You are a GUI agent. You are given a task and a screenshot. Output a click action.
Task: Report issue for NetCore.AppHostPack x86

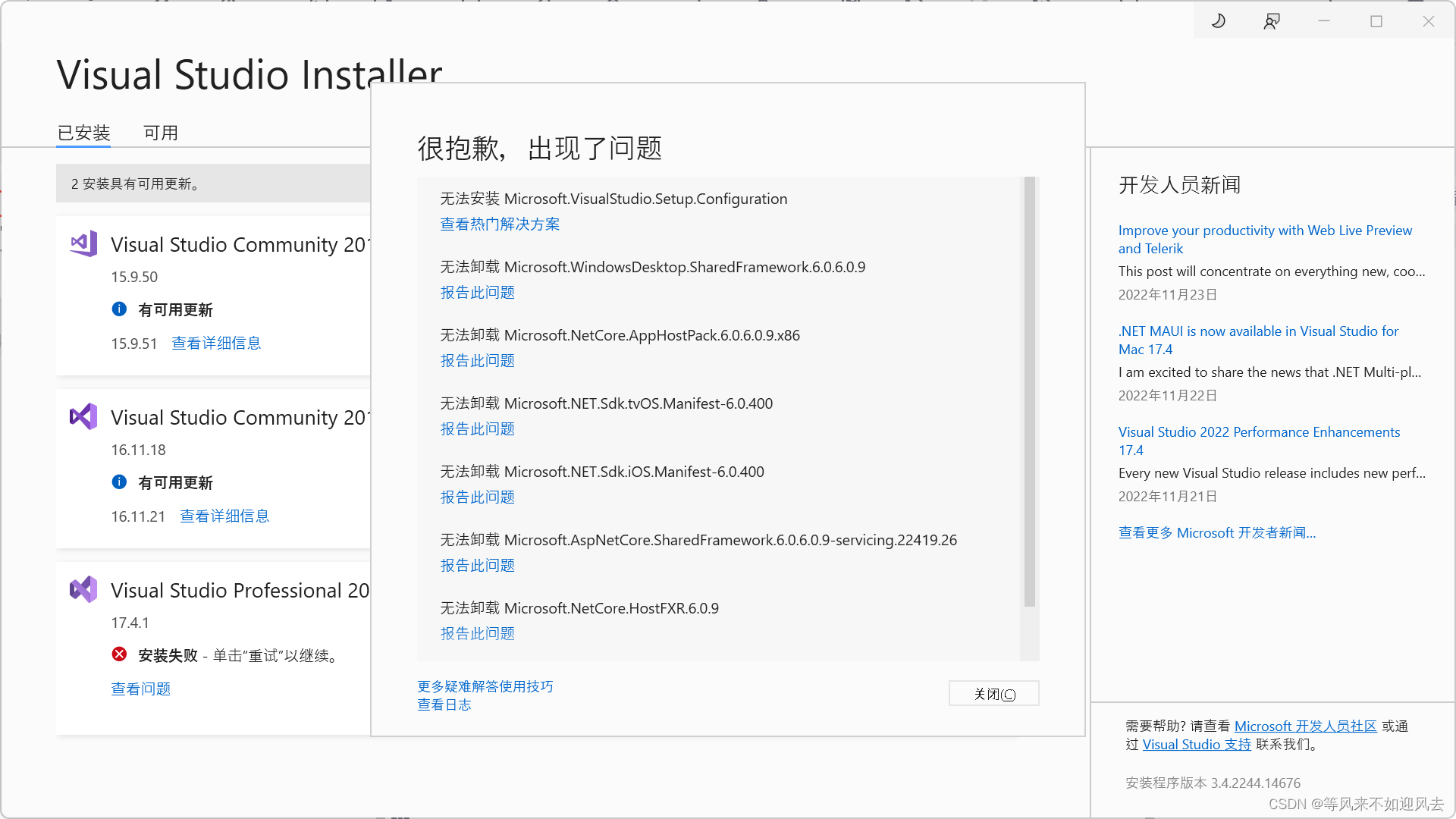pos(478,361)
